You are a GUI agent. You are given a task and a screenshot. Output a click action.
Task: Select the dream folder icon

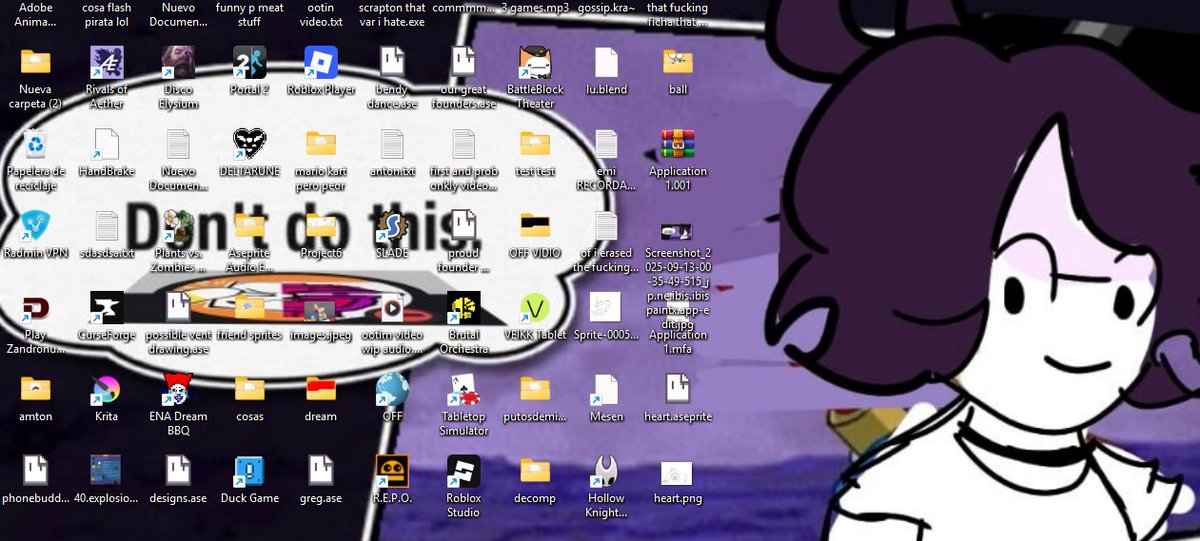(x=321, y=389)
